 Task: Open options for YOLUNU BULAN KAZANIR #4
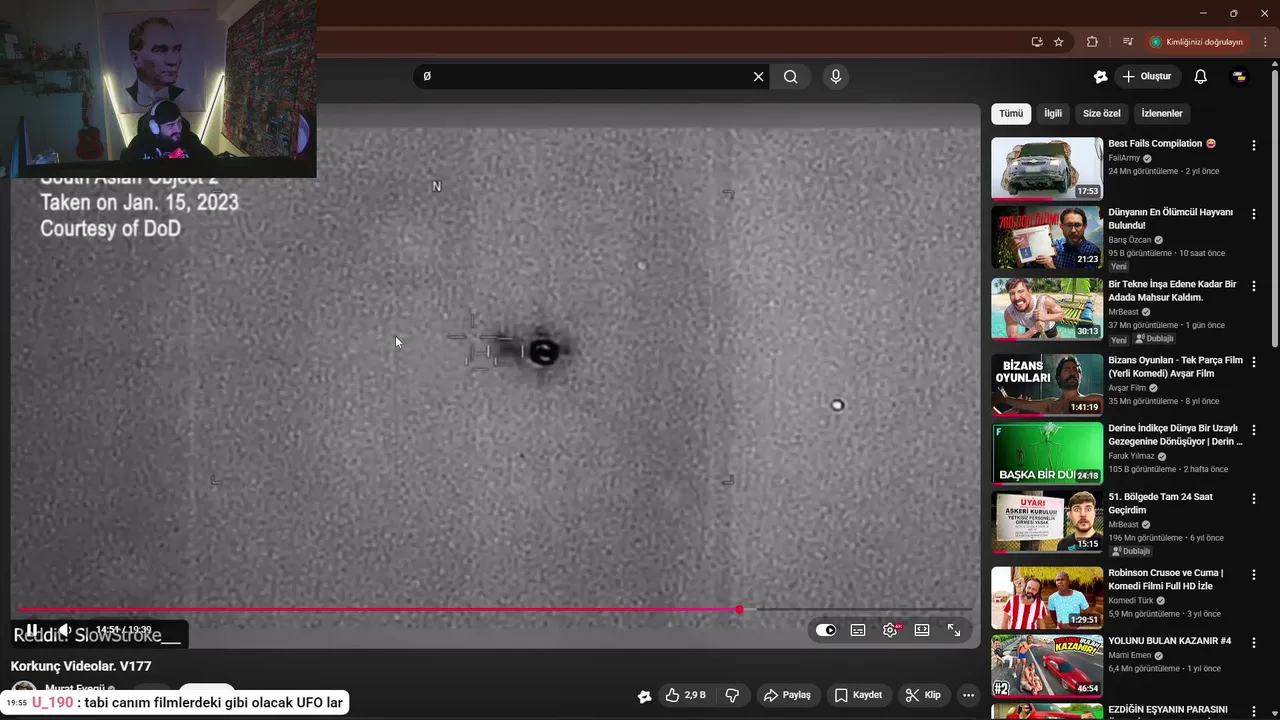click(1254, 643)
